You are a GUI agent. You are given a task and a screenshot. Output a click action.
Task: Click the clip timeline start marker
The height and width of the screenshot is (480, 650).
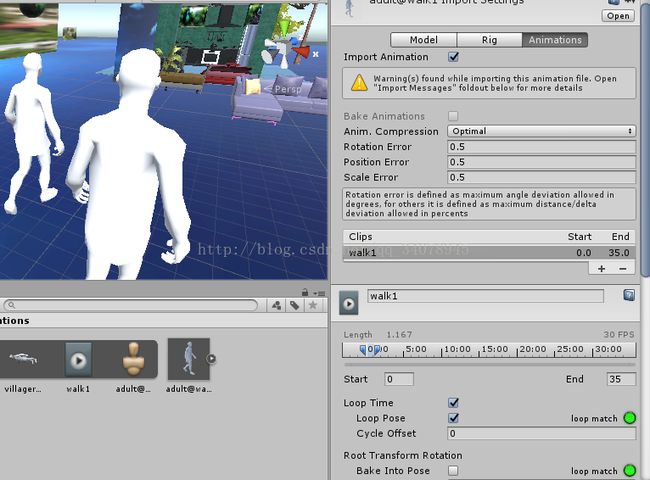tap(363, 350)
